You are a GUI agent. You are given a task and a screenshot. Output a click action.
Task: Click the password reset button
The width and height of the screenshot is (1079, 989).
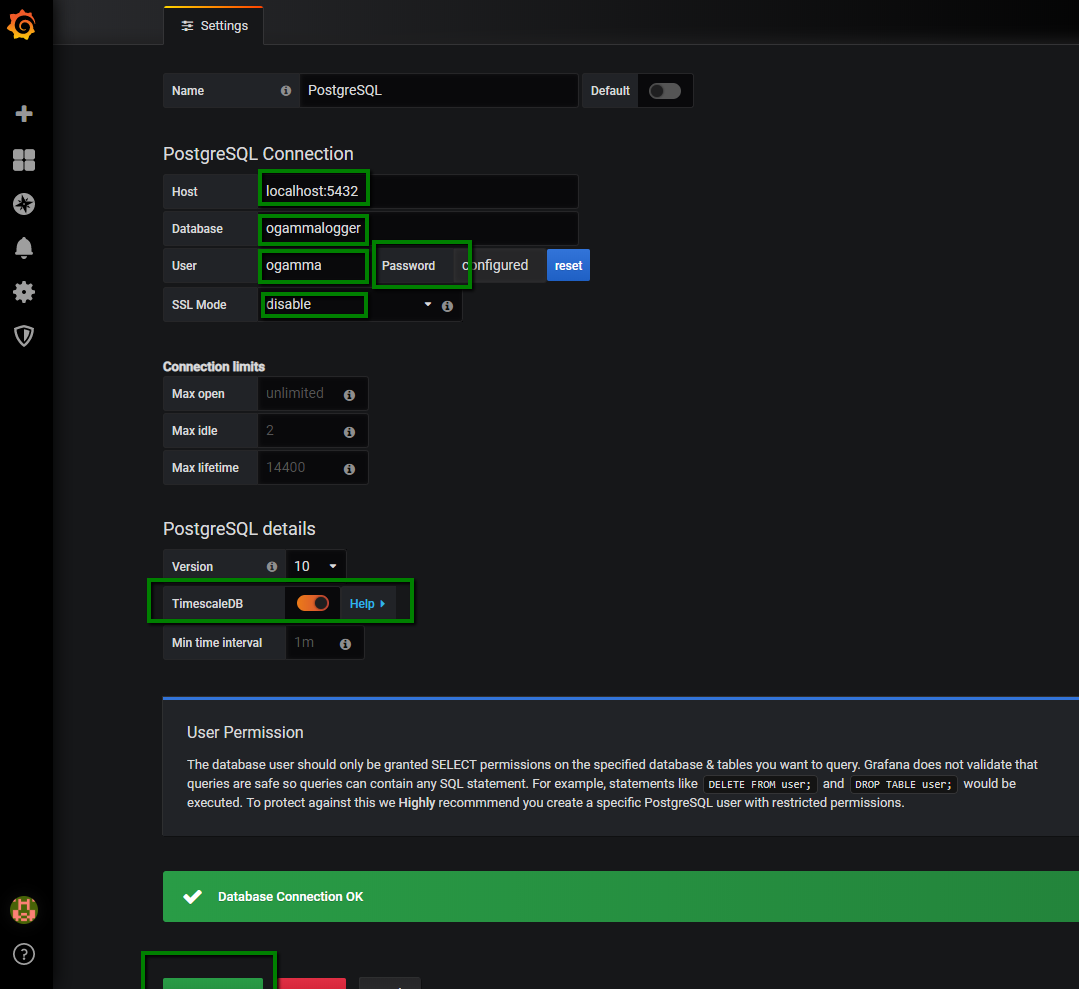[568, 266]
